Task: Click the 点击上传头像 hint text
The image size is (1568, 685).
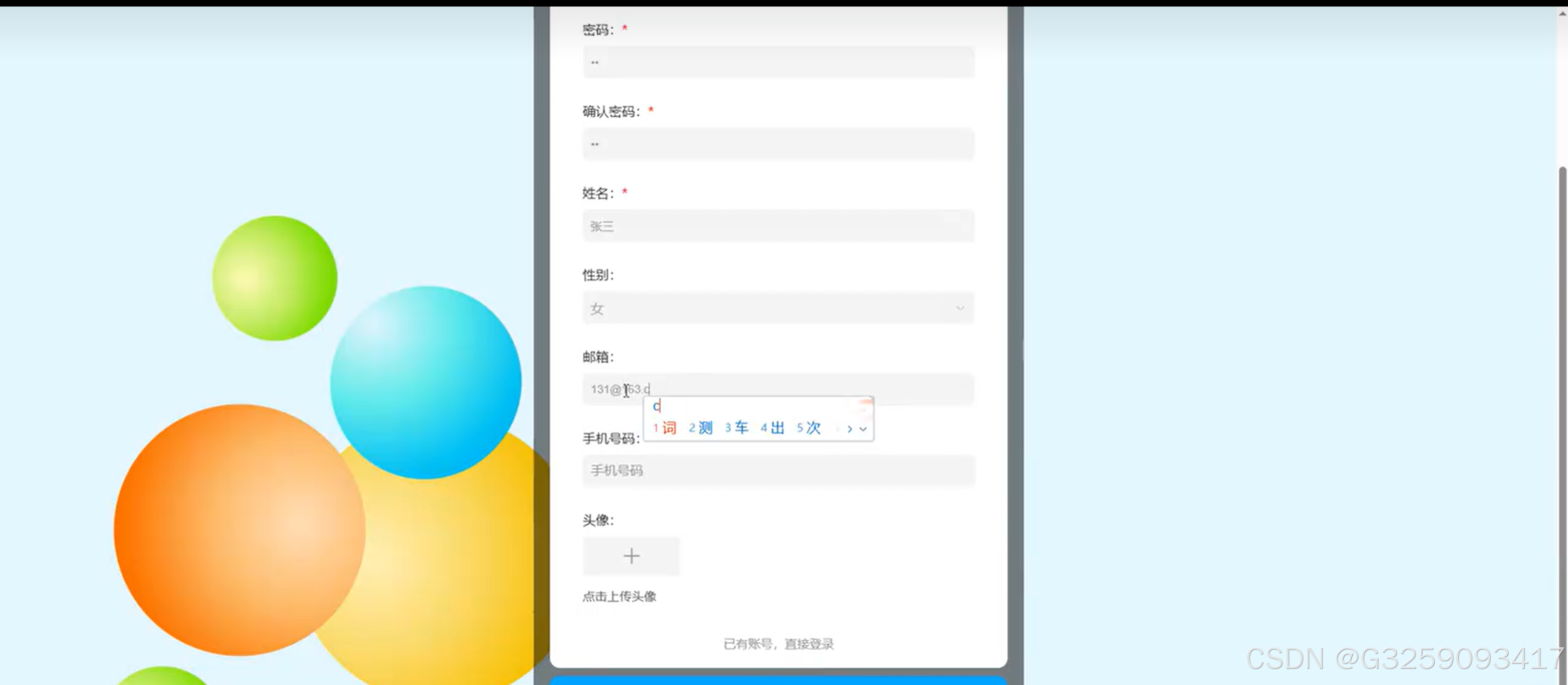Action: [x=619, y=596]
